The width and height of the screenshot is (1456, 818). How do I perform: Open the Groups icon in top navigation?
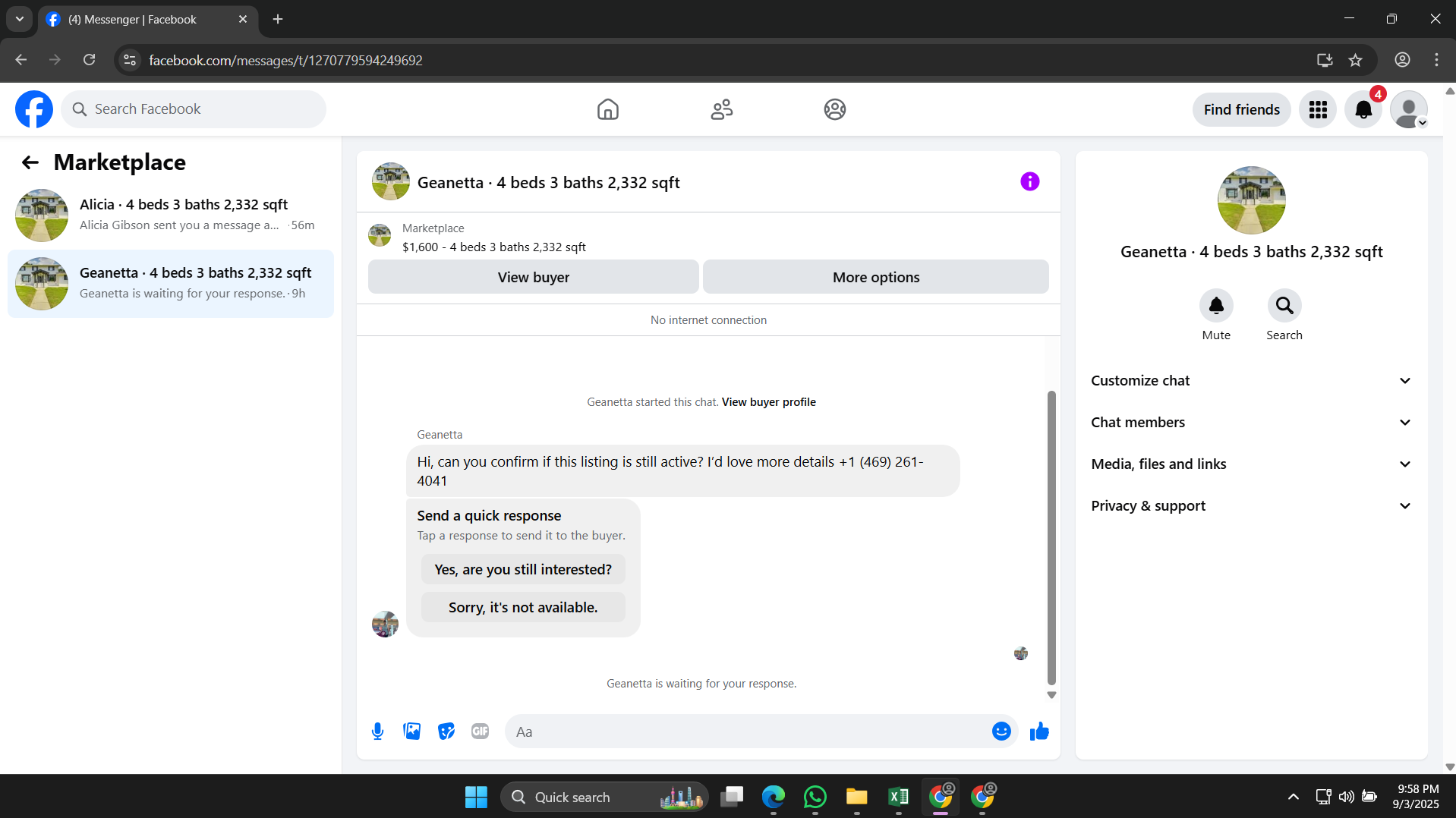[835, 109]
